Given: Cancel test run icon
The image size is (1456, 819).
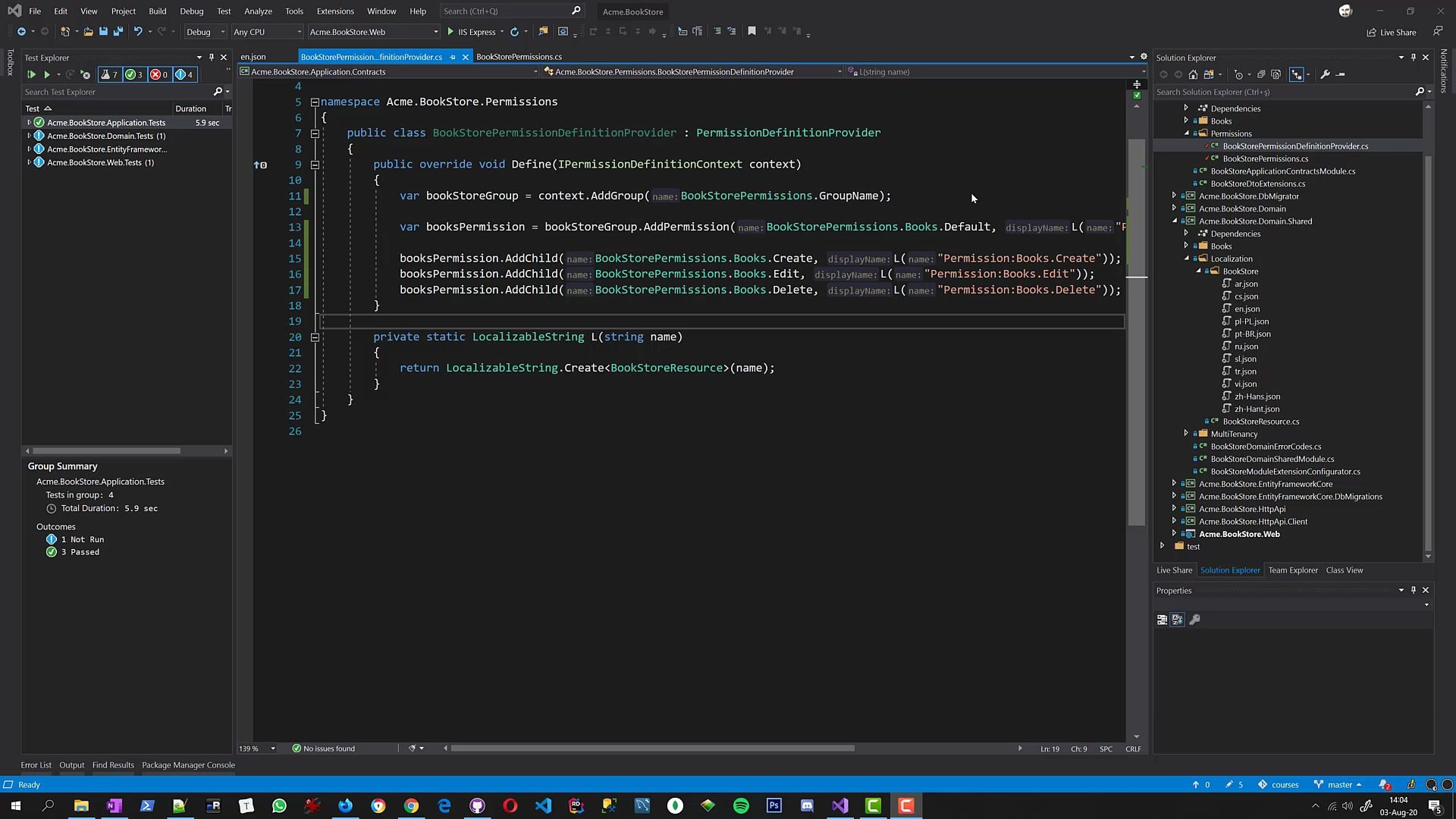Looking at the screenshot, I should (x=85, y=74).
